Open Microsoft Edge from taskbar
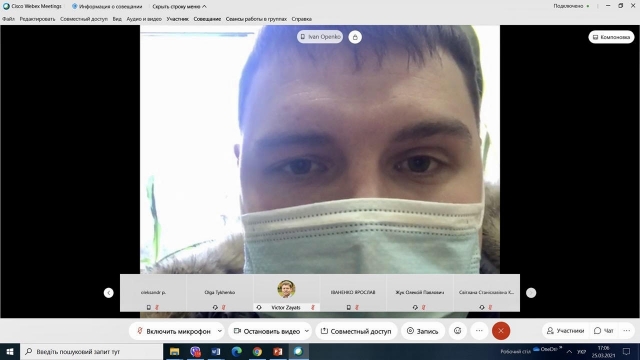 pyautogui.click(x=237, y=351)
